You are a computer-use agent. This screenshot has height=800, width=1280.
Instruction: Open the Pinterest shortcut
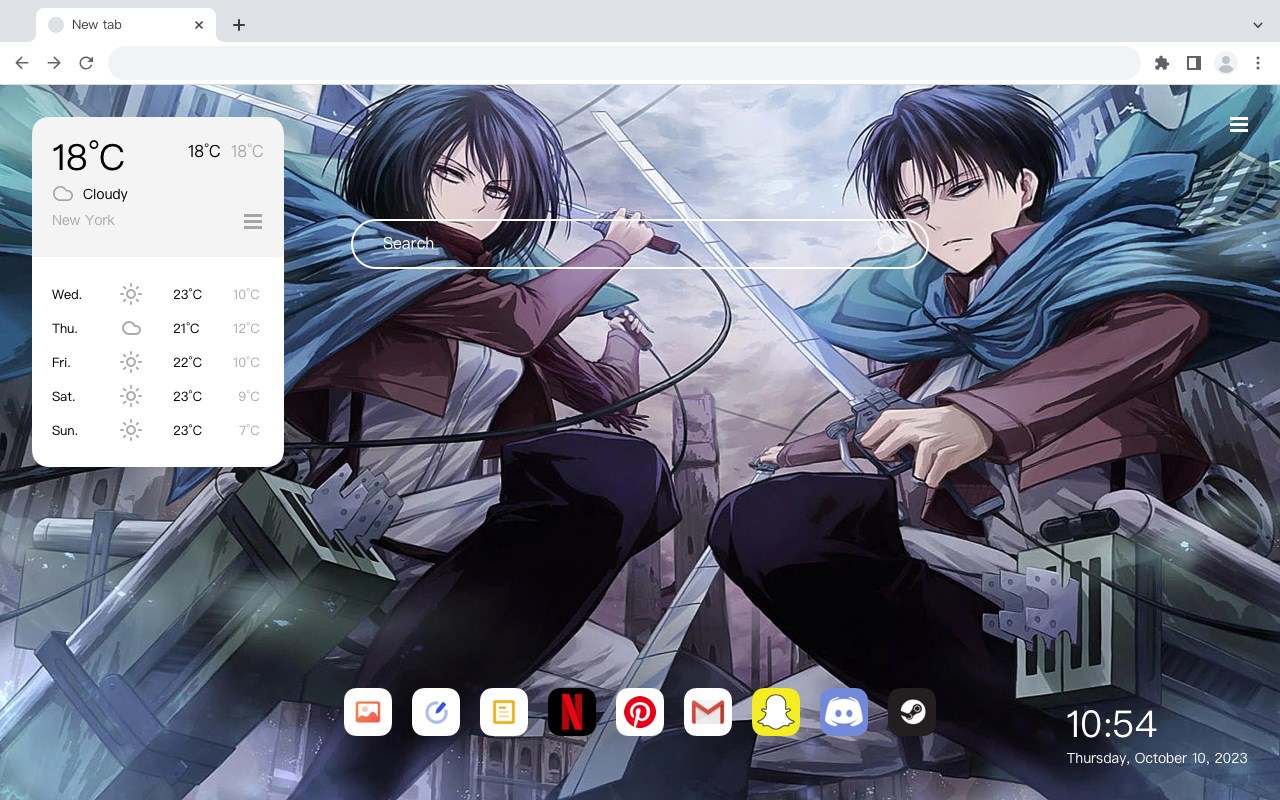tap(640, 712)
